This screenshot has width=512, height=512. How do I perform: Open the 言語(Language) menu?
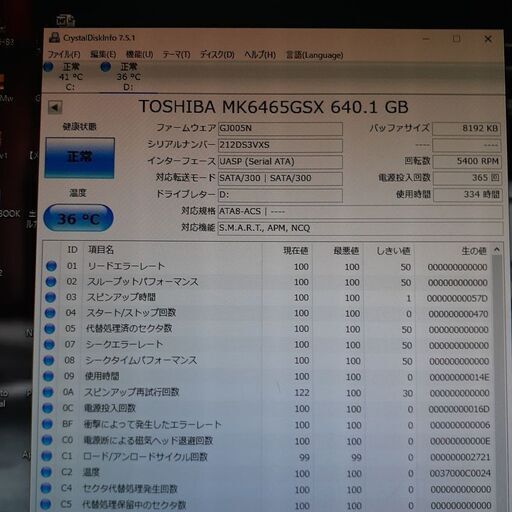click(x=314, y=55)
